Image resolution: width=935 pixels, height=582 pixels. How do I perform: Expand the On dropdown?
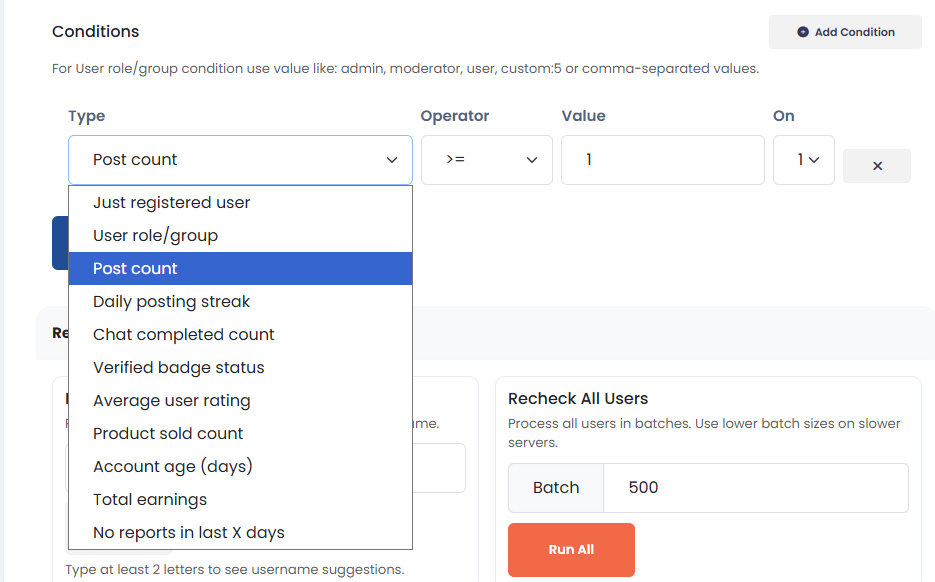804,160
